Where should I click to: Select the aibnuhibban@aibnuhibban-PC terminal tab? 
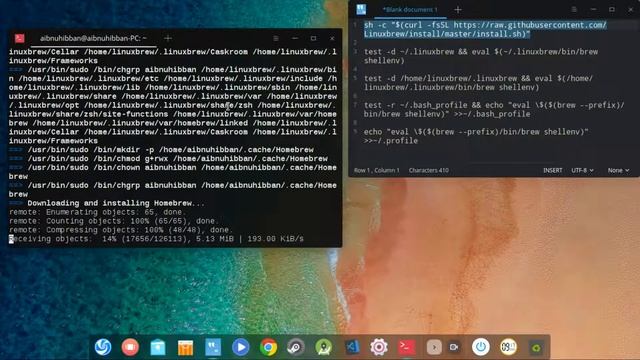pos(93,38)
